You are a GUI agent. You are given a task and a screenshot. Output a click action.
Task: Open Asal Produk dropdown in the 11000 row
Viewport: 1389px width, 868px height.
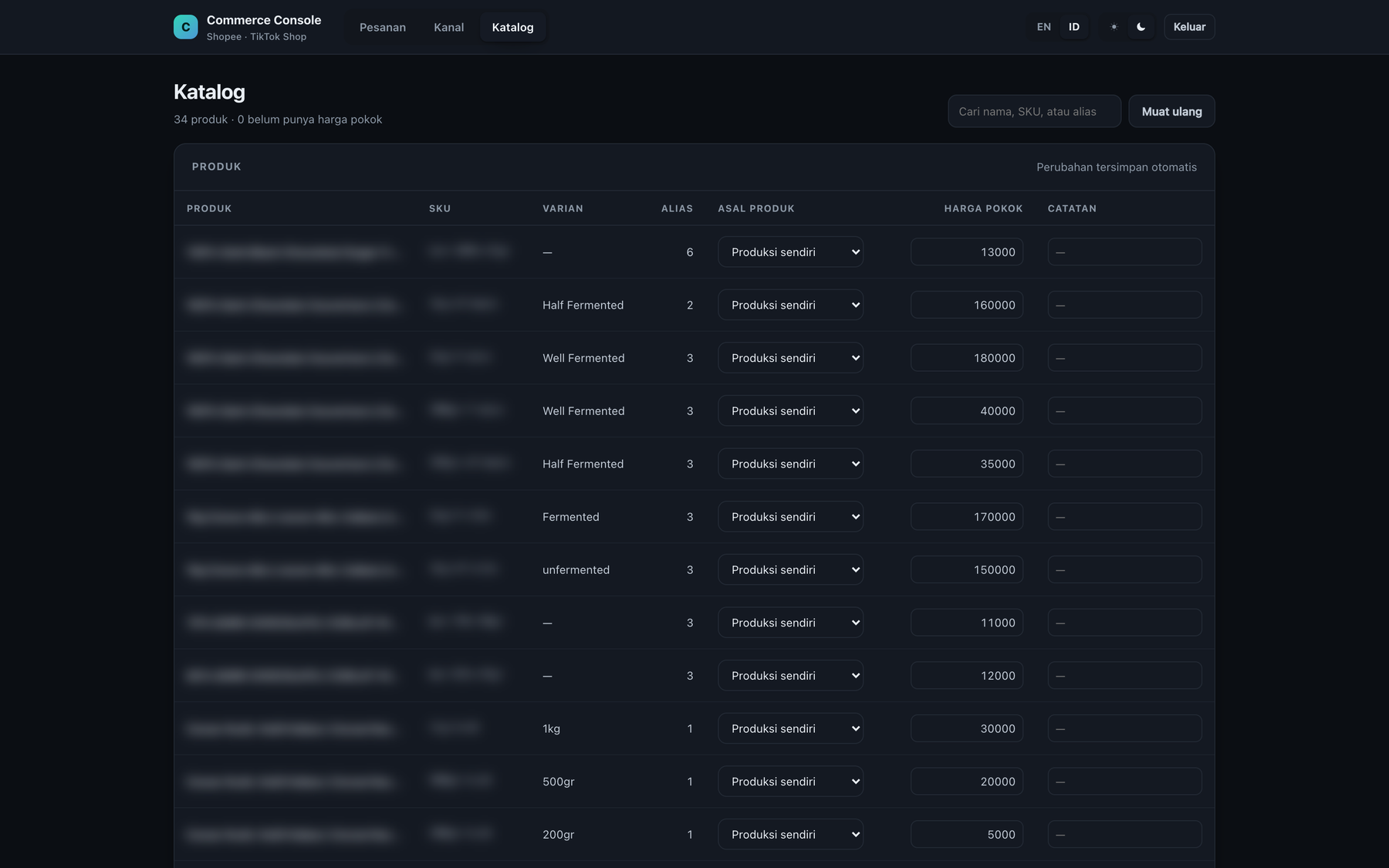[x=790, y=623]
